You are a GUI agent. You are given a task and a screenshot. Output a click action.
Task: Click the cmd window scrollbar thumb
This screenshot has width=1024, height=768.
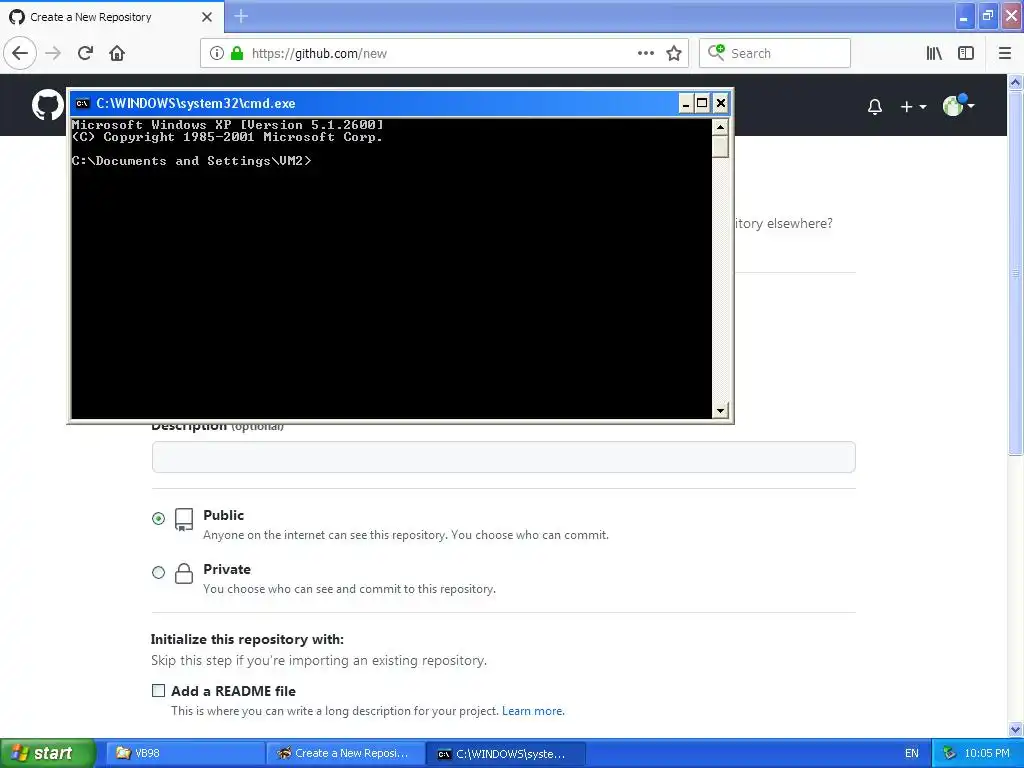720,146
